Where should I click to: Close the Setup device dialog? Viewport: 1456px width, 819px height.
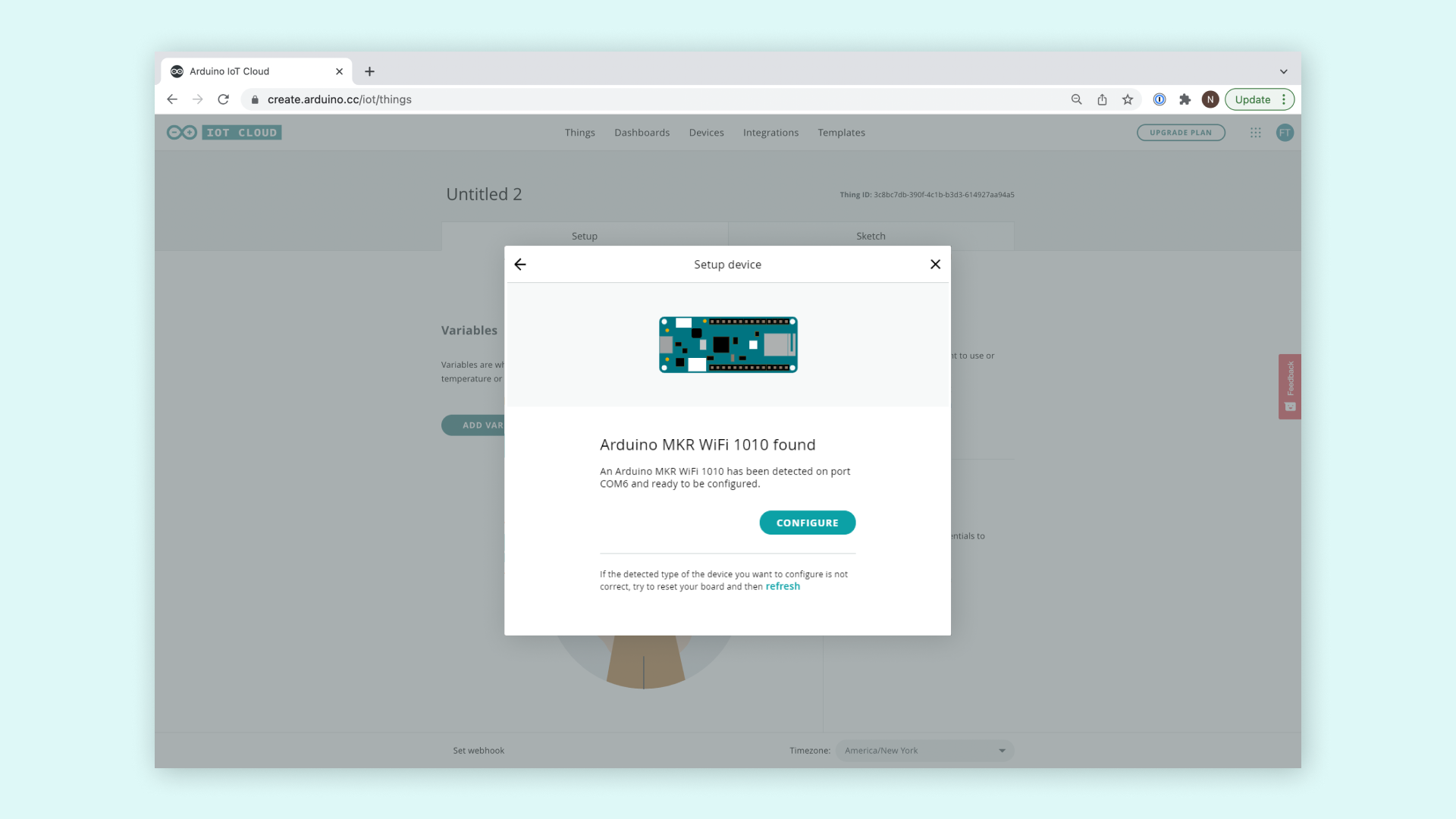[x=935, y=265]
